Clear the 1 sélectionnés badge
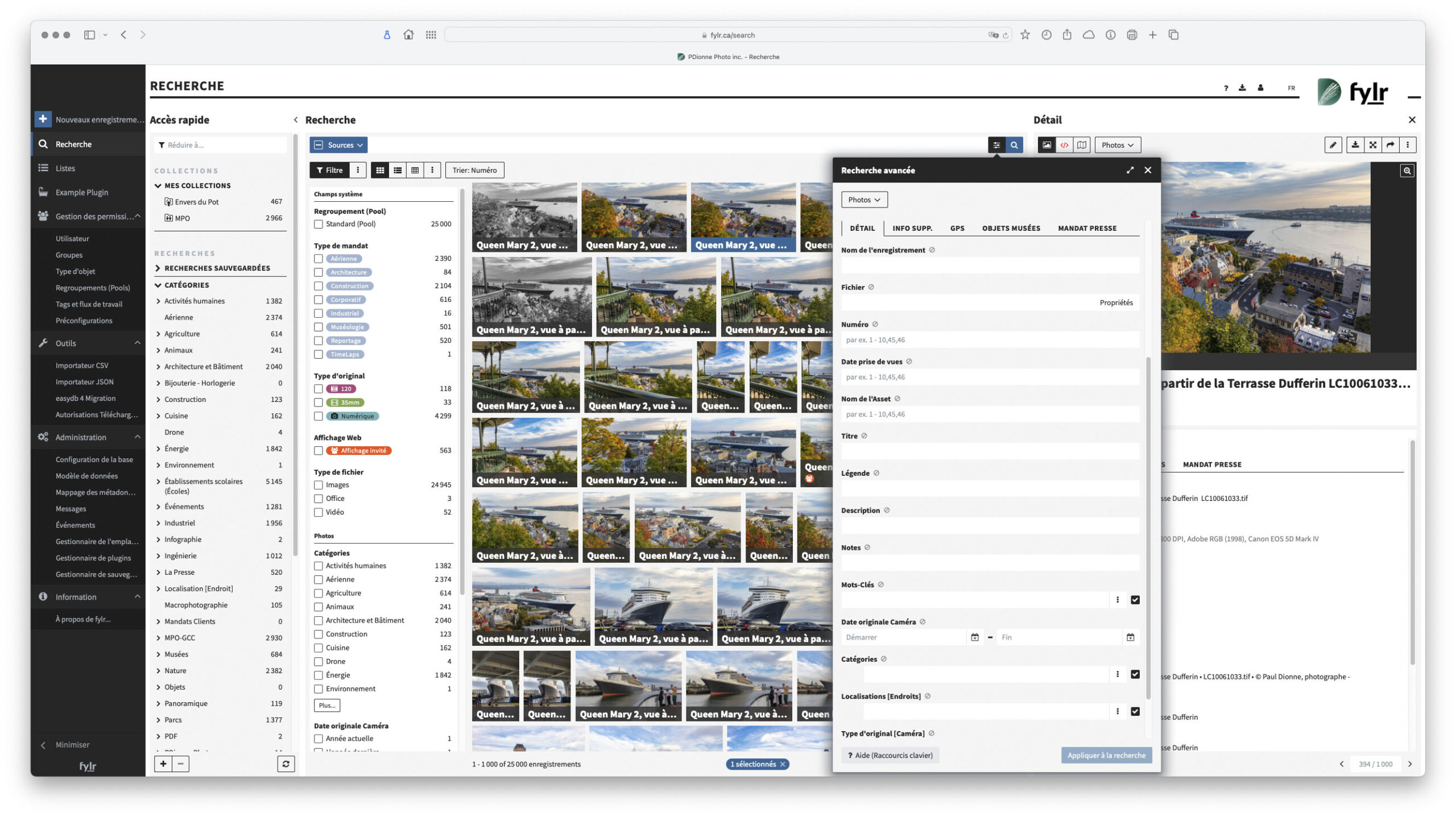This screenshot has height=817, width=1456. click(783, 764)
